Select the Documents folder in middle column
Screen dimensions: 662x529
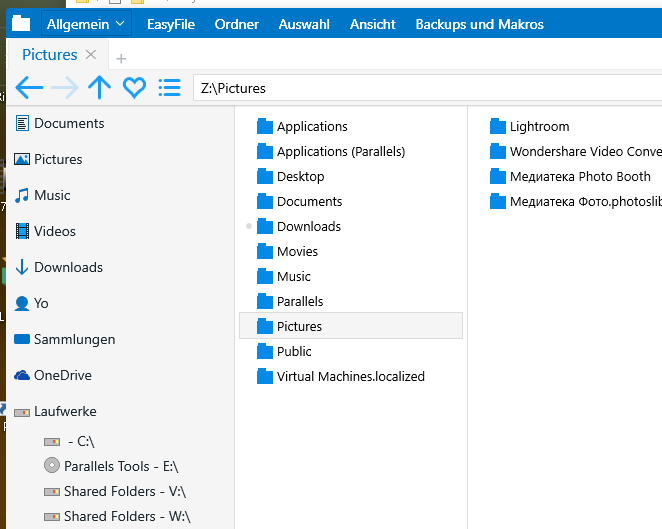300,201
